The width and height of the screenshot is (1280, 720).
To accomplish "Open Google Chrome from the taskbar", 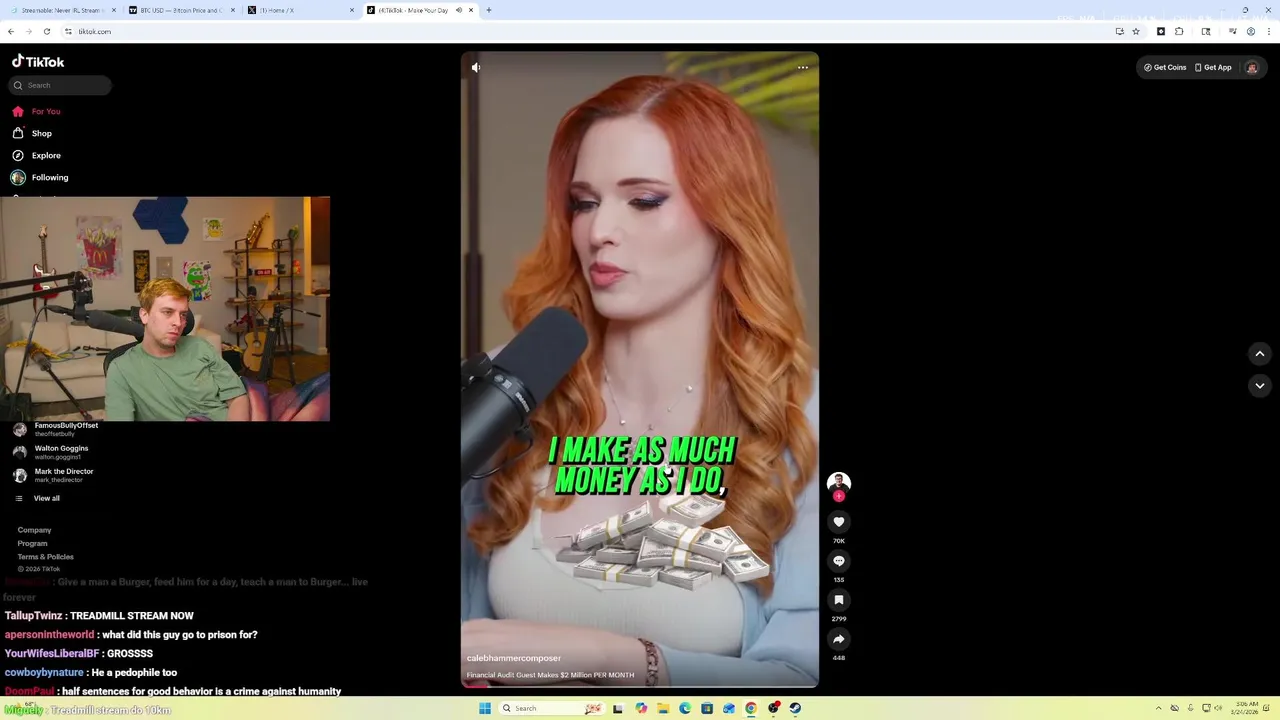I will [751, 708].
